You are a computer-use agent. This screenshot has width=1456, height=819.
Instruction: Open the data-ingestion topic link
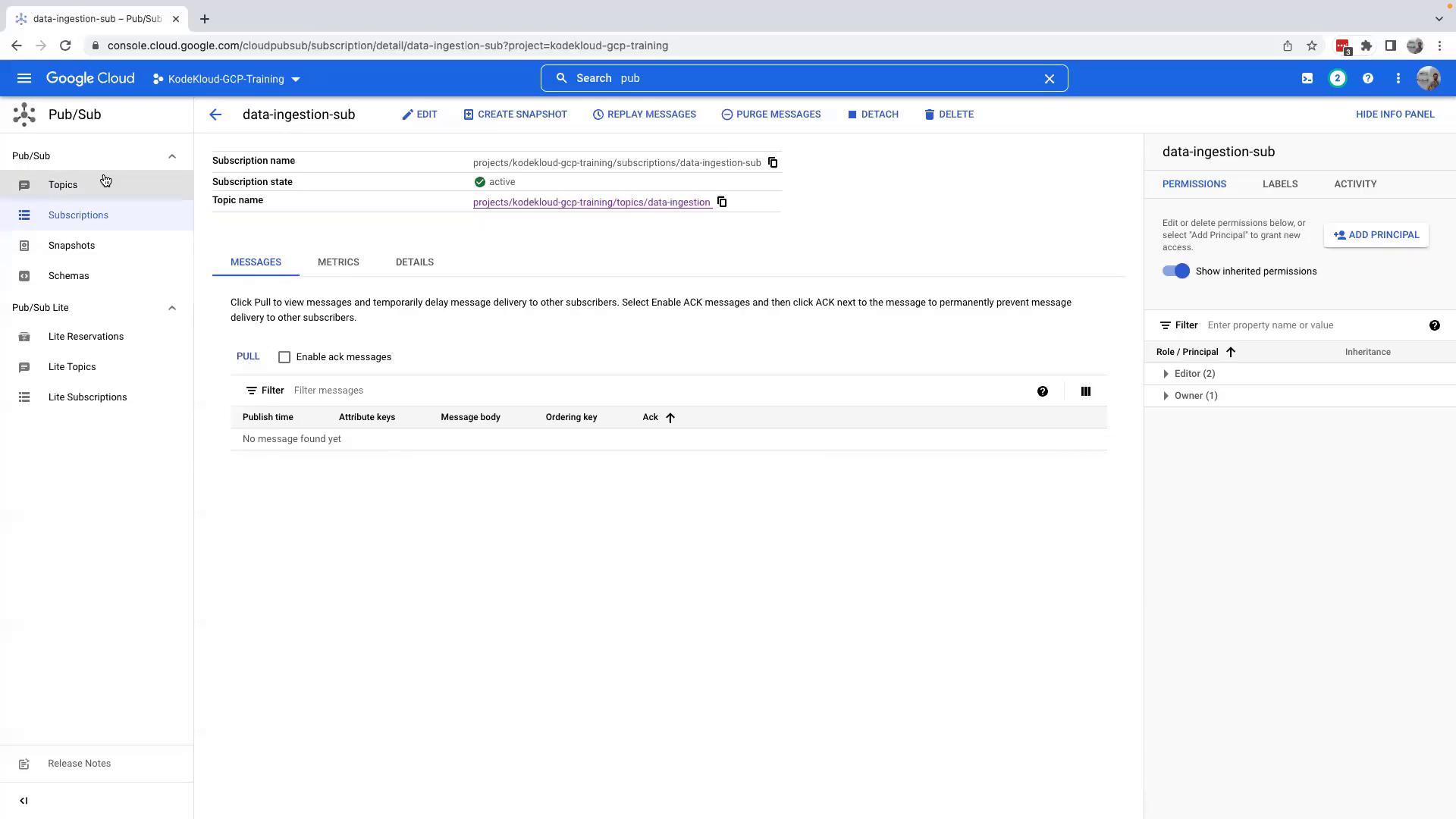[x=591, y=202]
